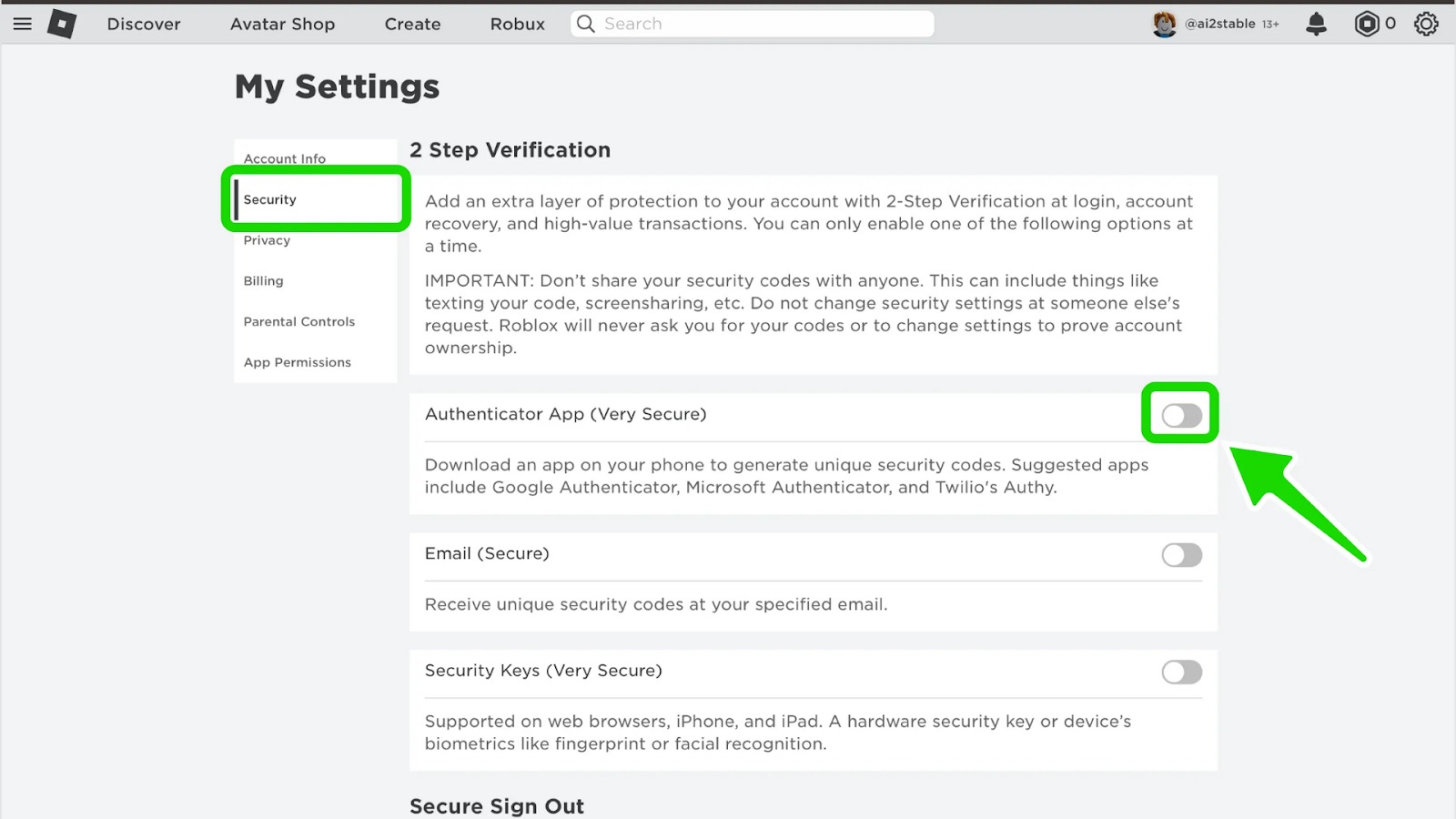
Task: Click into the Search field
Action: 764,24
